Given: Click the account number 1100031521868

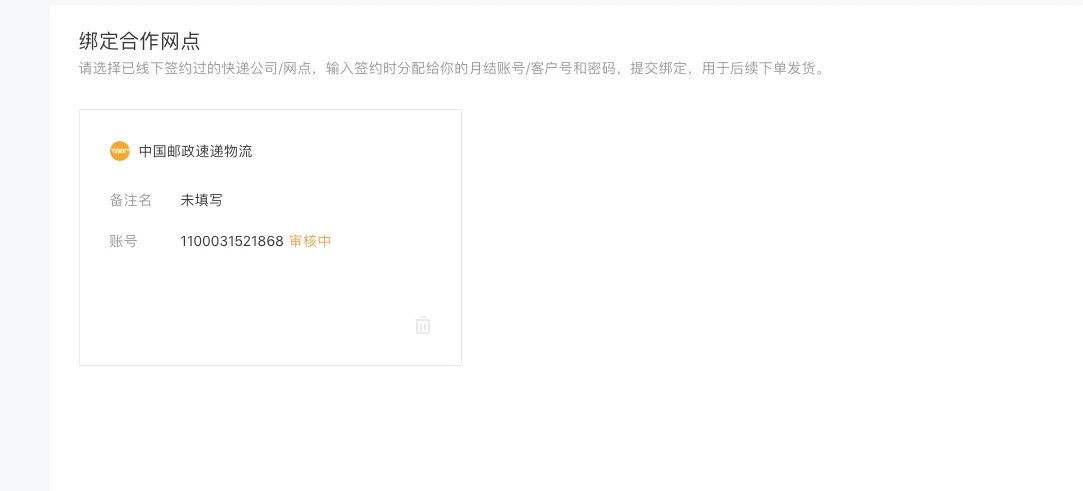Looking at the screenshot, I should tap(232, 241).
